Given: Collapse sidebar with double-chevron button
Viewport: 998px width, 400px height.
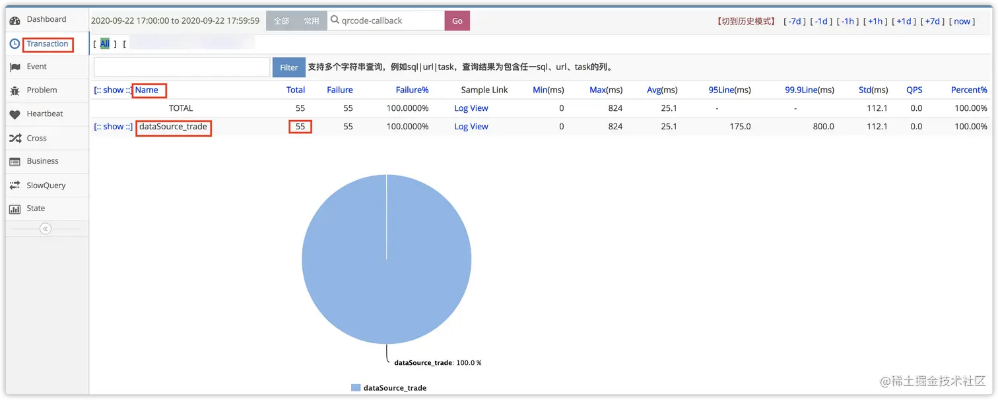Looking at the screenshot, I should click(x=45, y=229).
